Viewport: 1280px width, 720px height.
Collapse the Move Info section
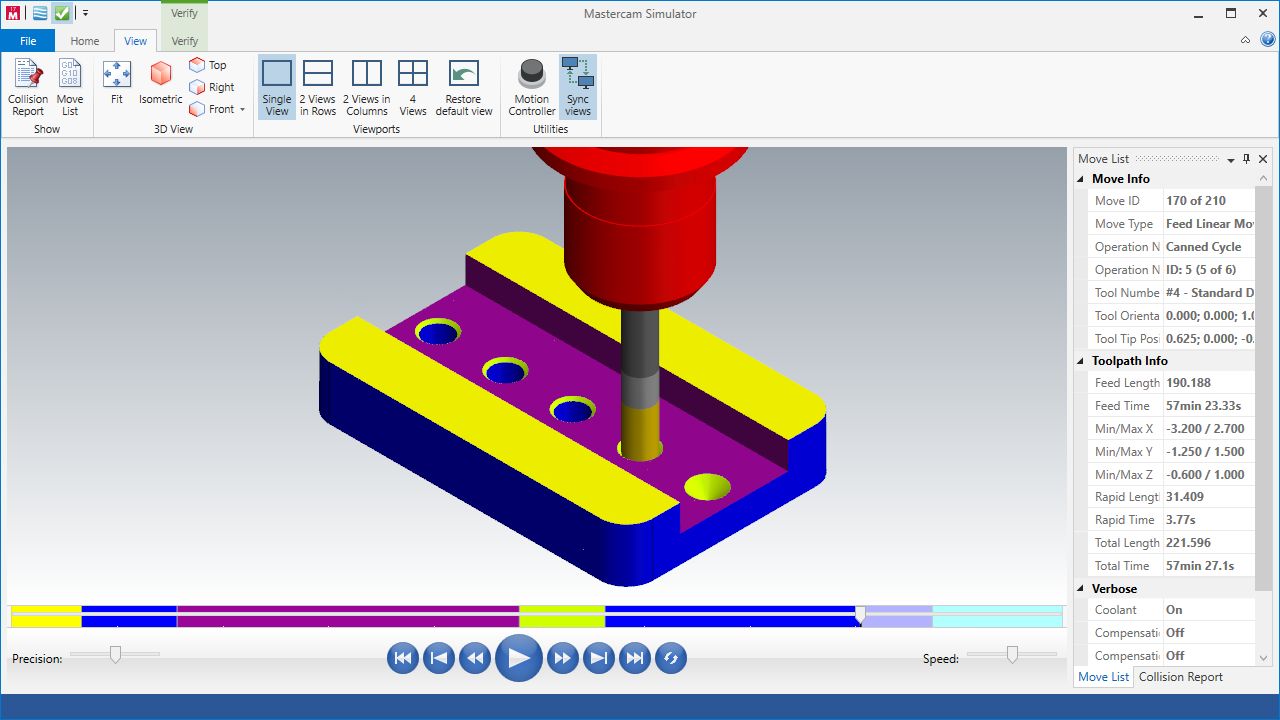click(1081, 179)
